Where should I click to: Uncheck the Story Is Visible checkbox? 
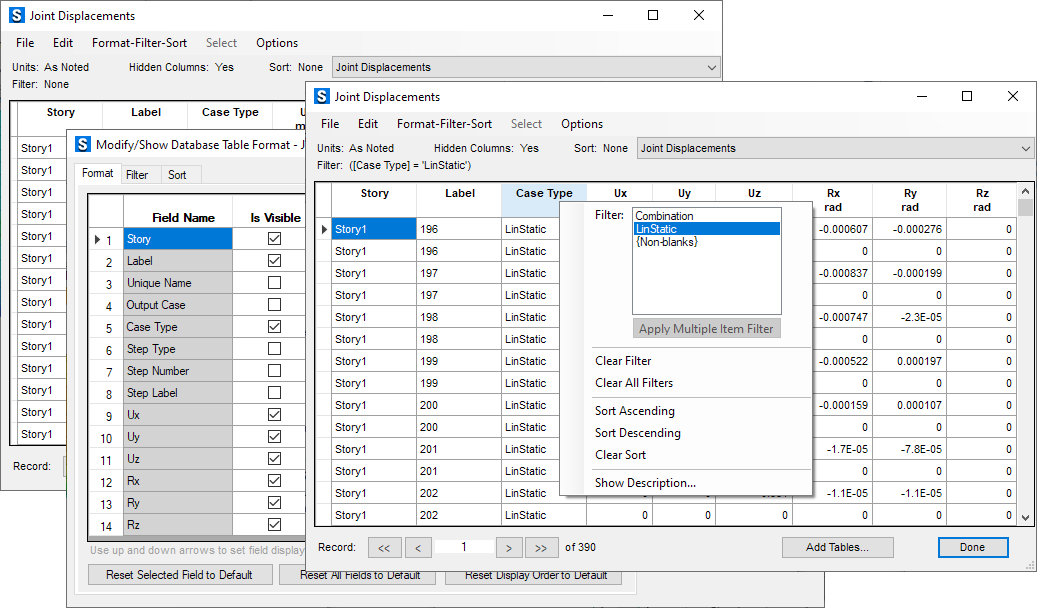pos(274,239)
